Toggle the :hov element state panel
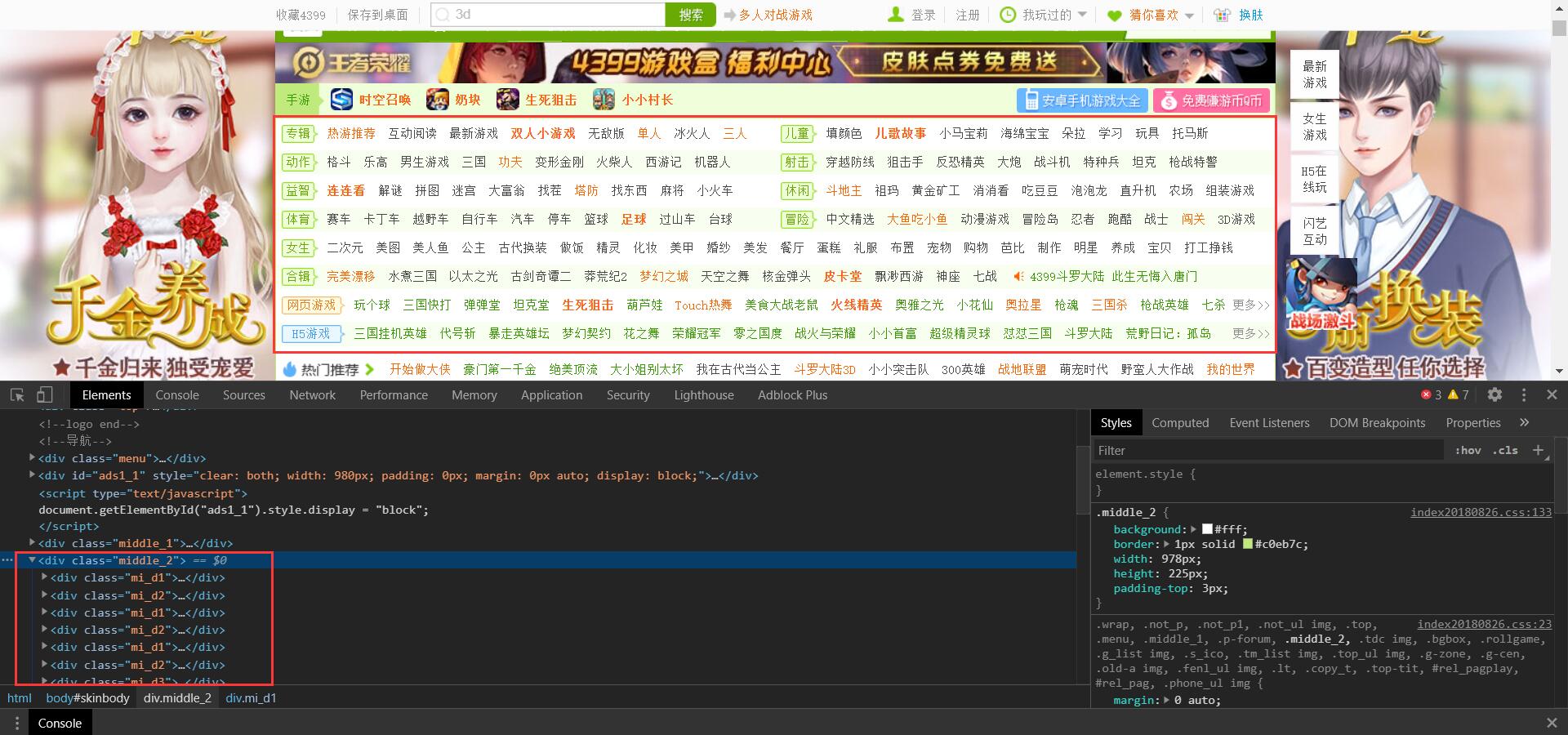This screenshot has width=1568, height=735. click(x=1468, y=450)
